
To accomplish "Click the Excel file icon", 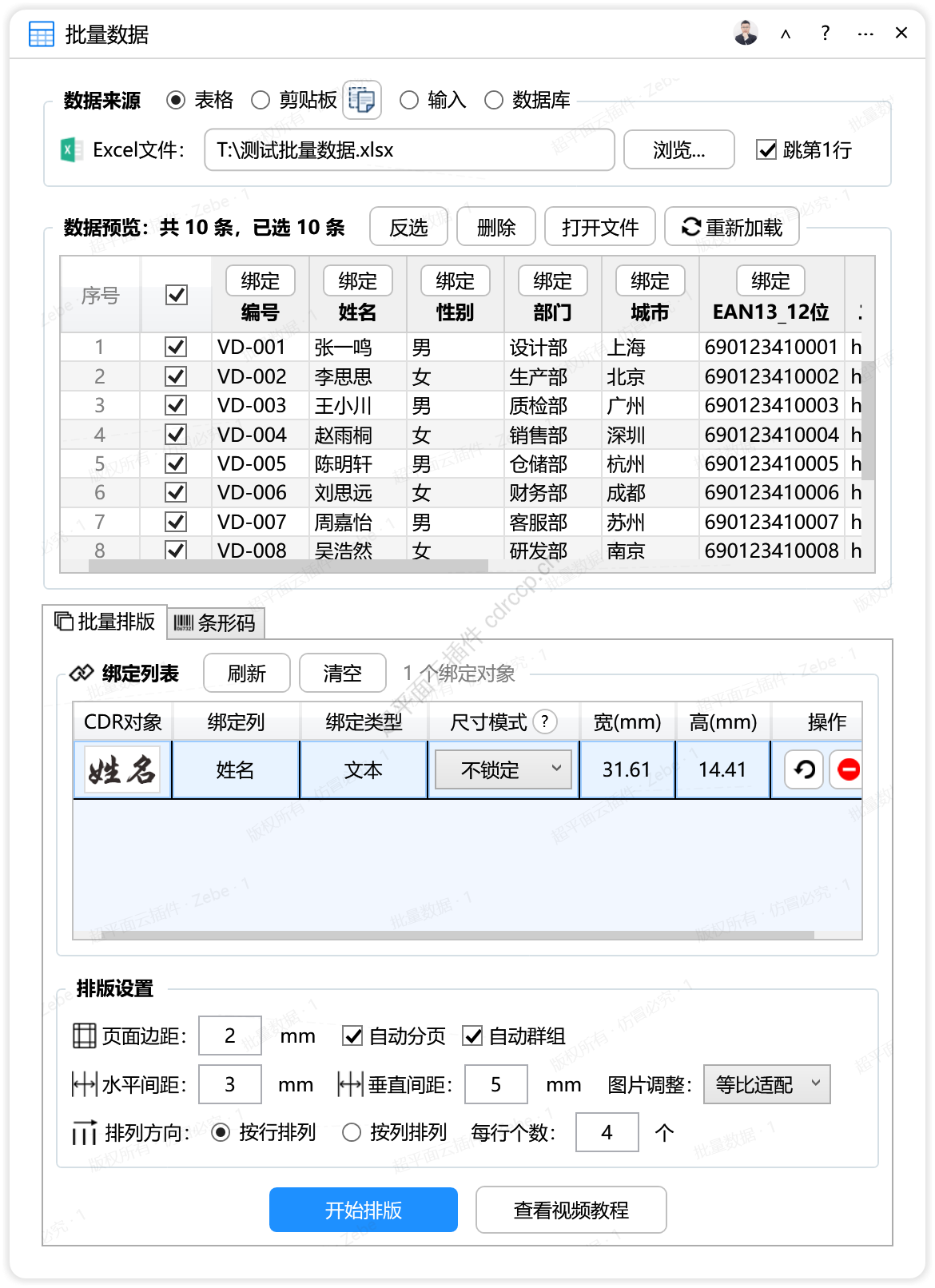I will tap(72, 149).
